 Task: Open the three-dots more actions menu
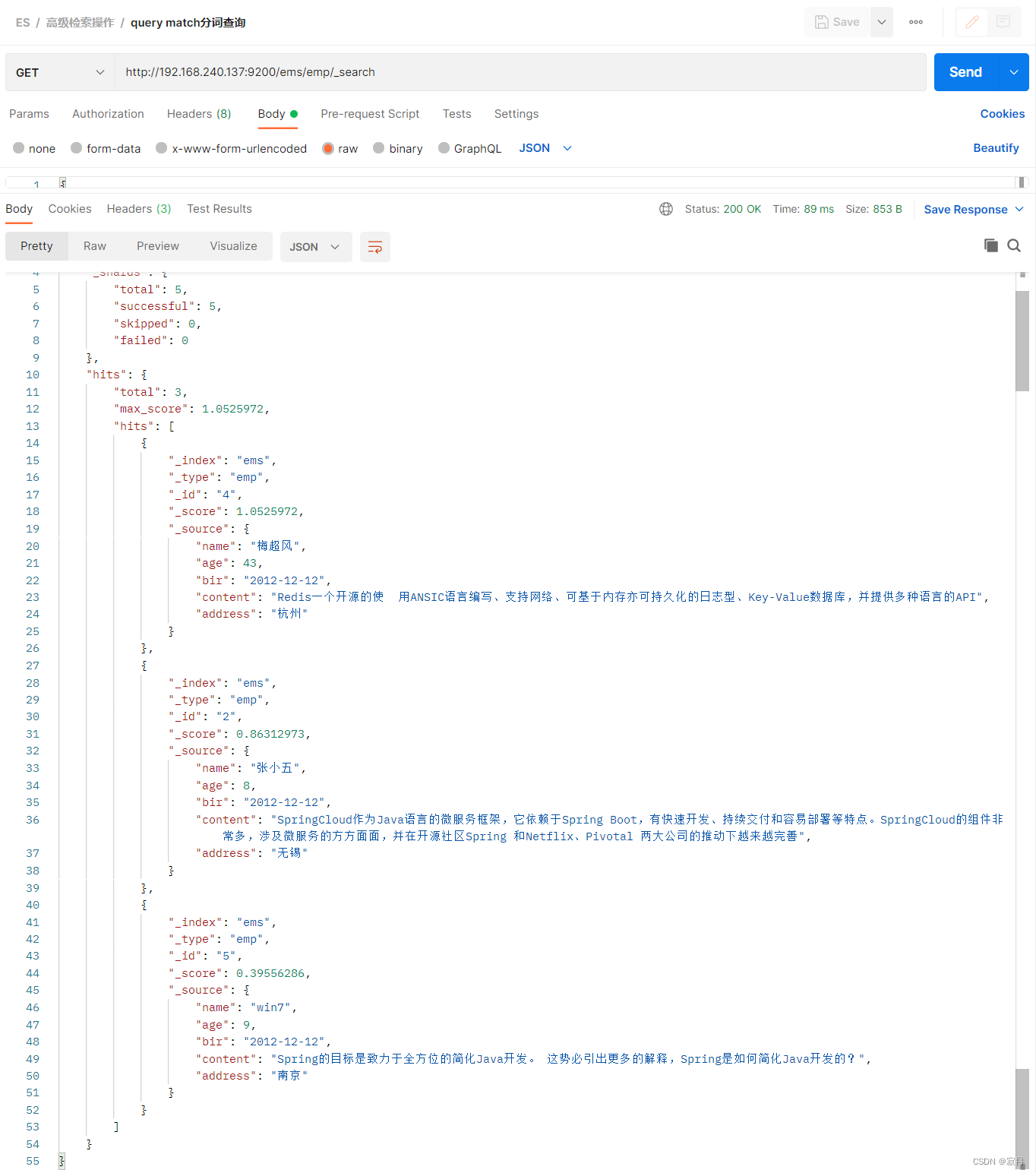(916, 22)
